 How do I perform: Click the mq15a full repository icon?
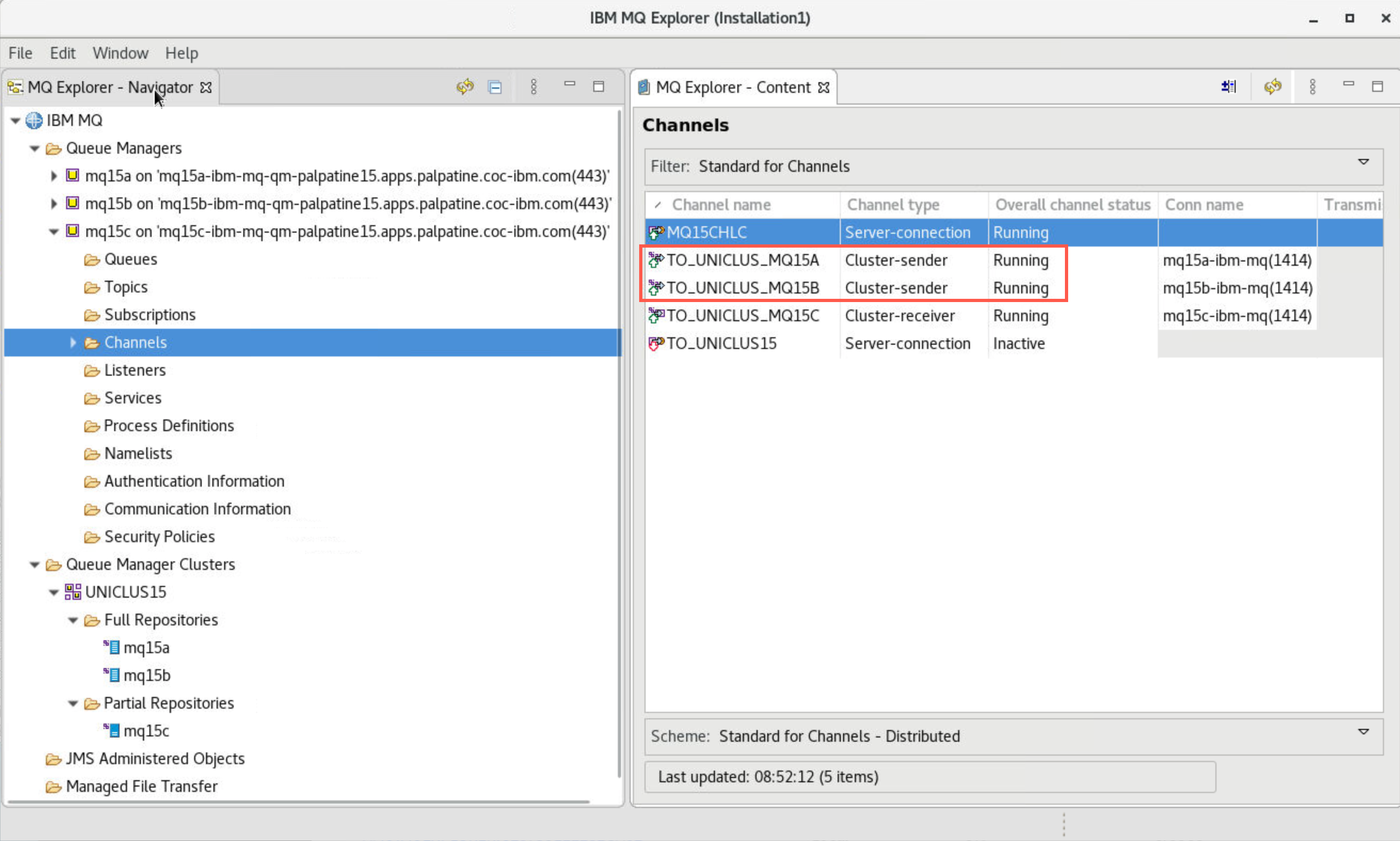tap(112, 647)
